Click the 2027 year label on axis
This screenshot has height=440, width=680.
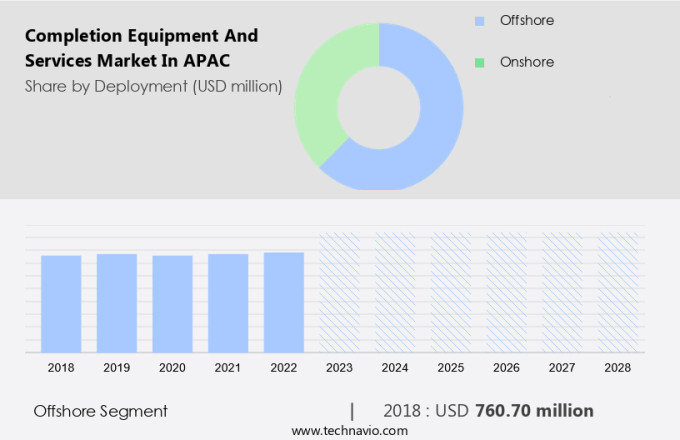[x=562, y=368]
